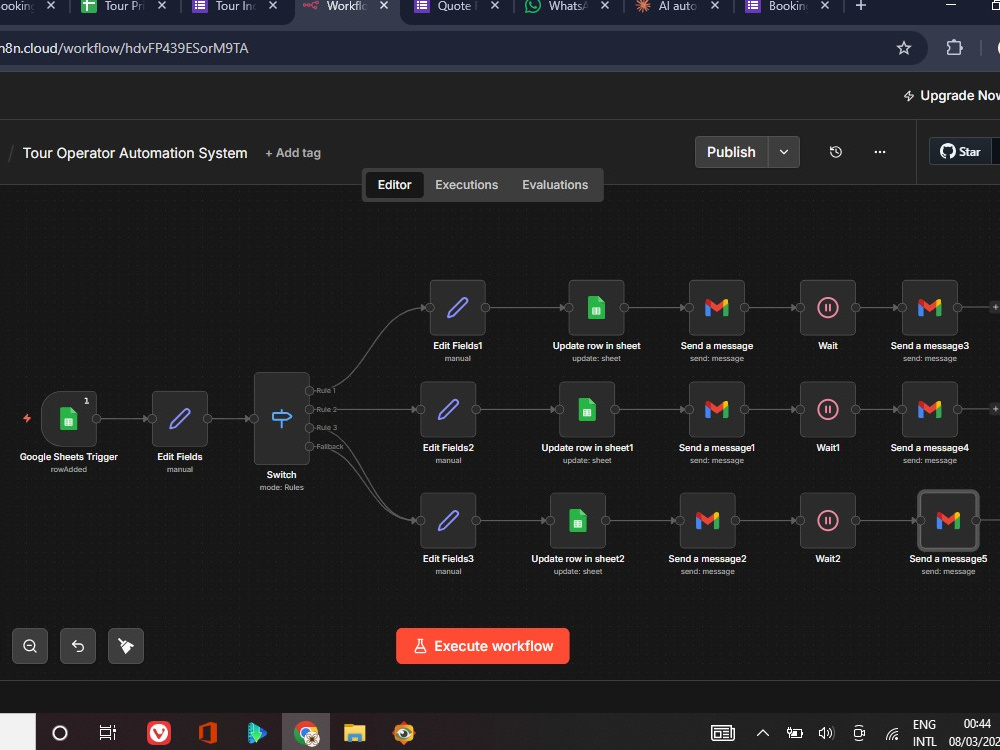The image size is (1000, 750).
Task: Click the browser address bar URL
Action: pos(124,48)
